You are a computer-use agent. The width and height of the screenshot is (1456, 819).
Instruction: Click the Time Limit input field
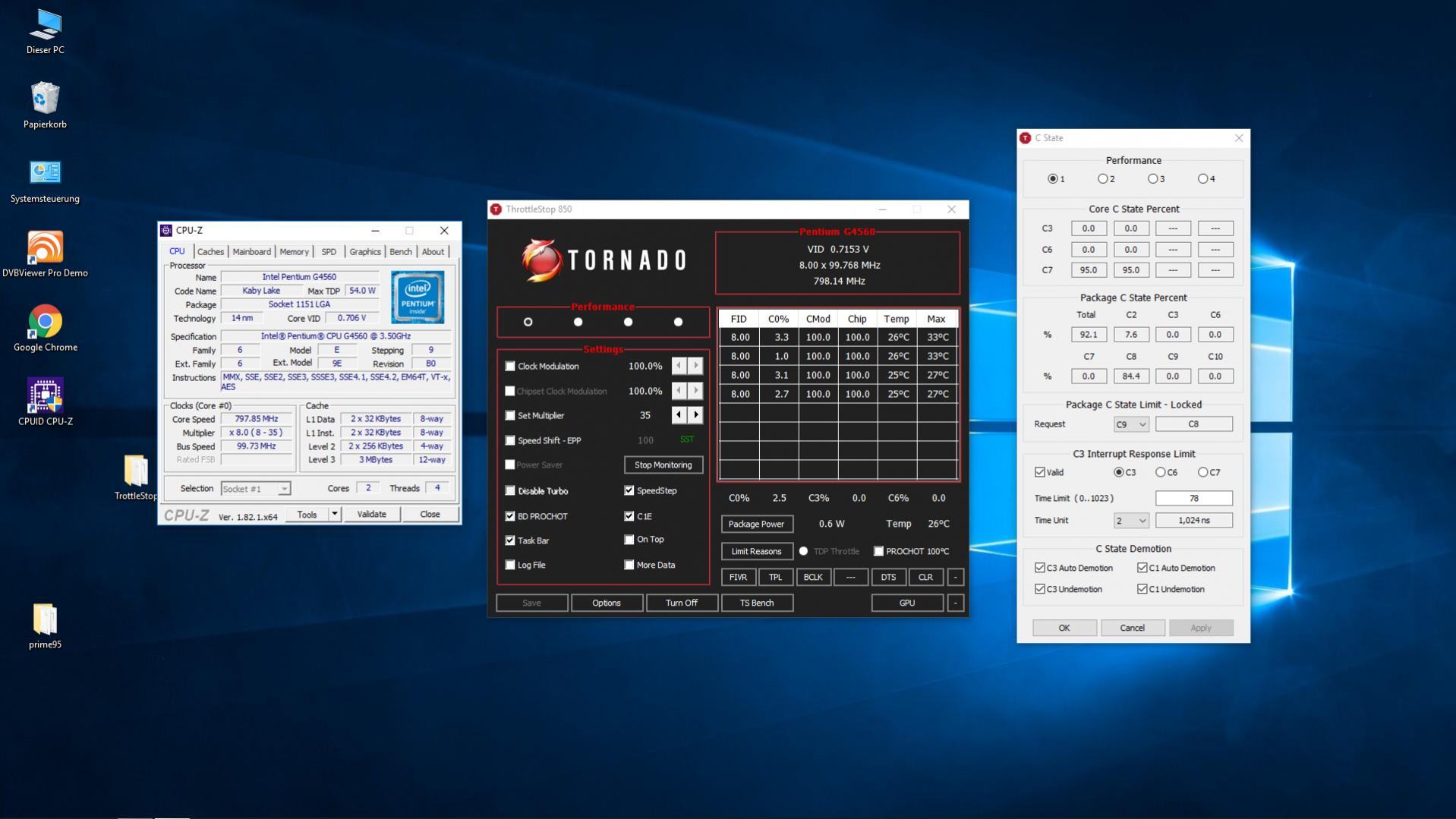point(1194,499)
